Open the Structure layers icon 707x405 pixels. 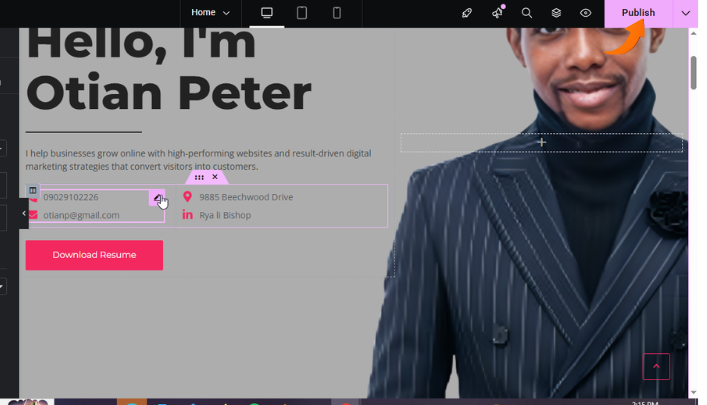tap(556, 13)
